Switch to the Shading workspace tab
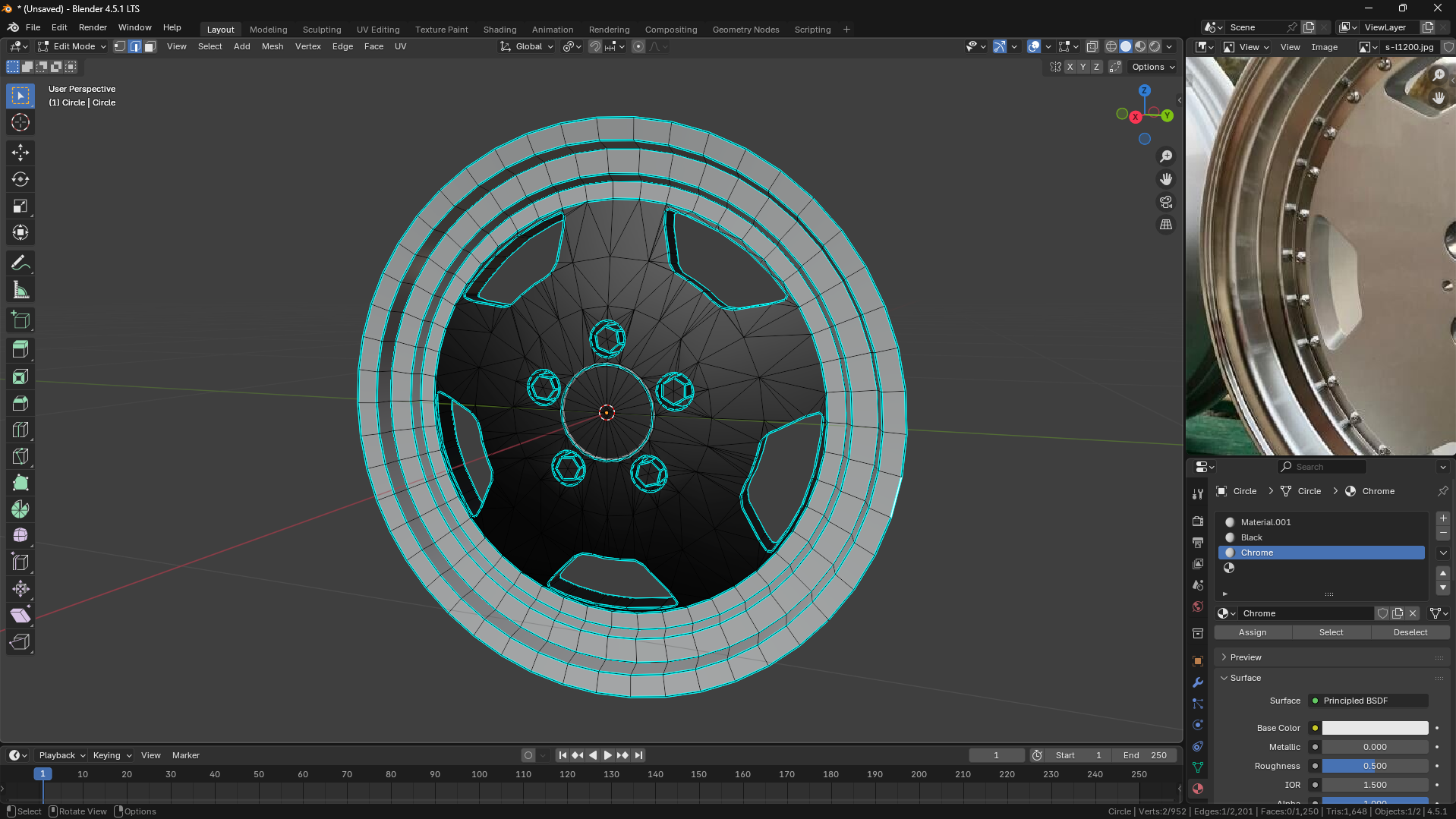This screenshot has height=819, width=1456. tap(500, 30)
